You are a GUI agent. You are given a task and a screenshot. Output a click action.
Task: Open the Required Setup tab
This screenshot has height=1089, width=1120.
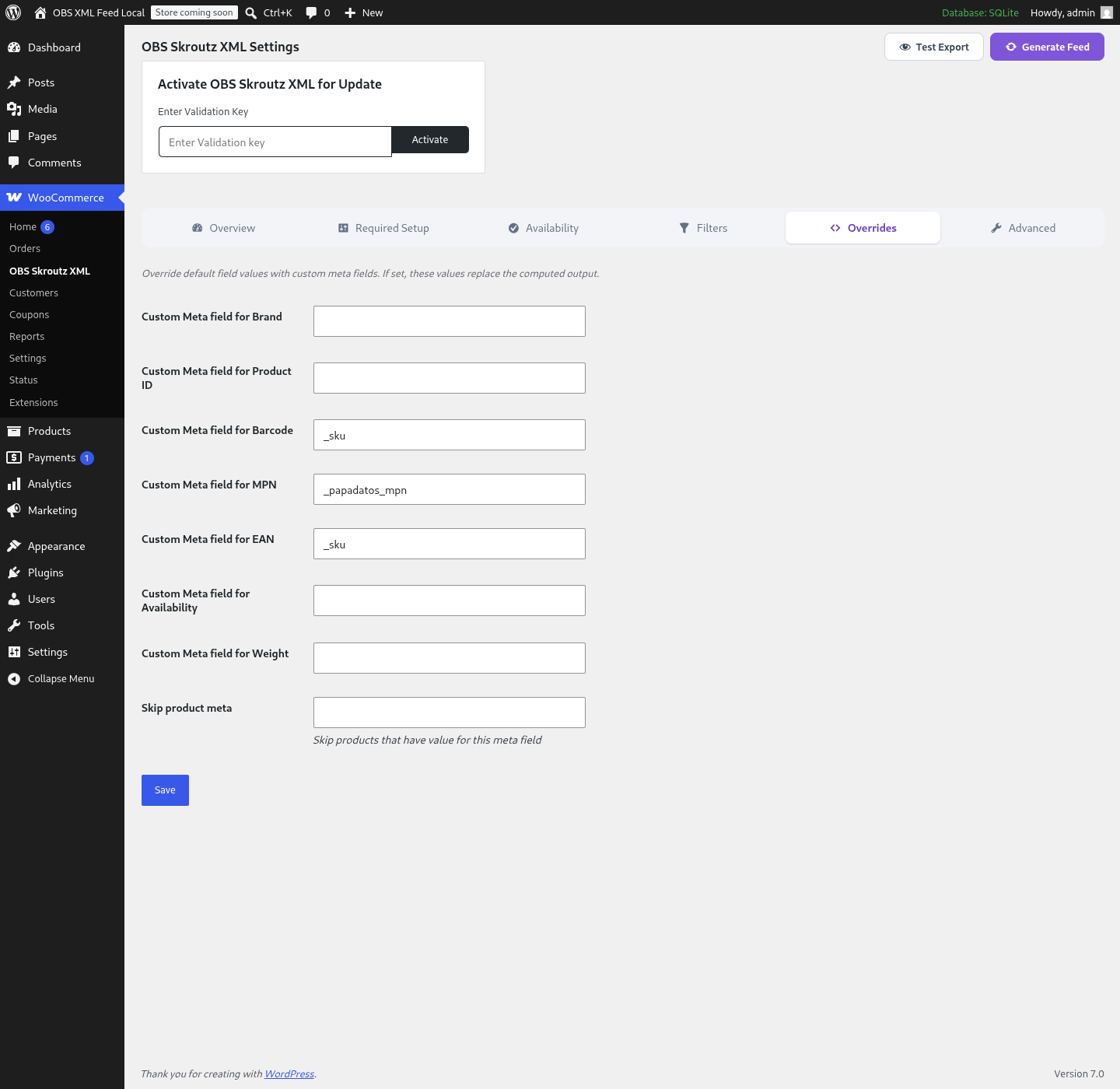tap(383, 228)
